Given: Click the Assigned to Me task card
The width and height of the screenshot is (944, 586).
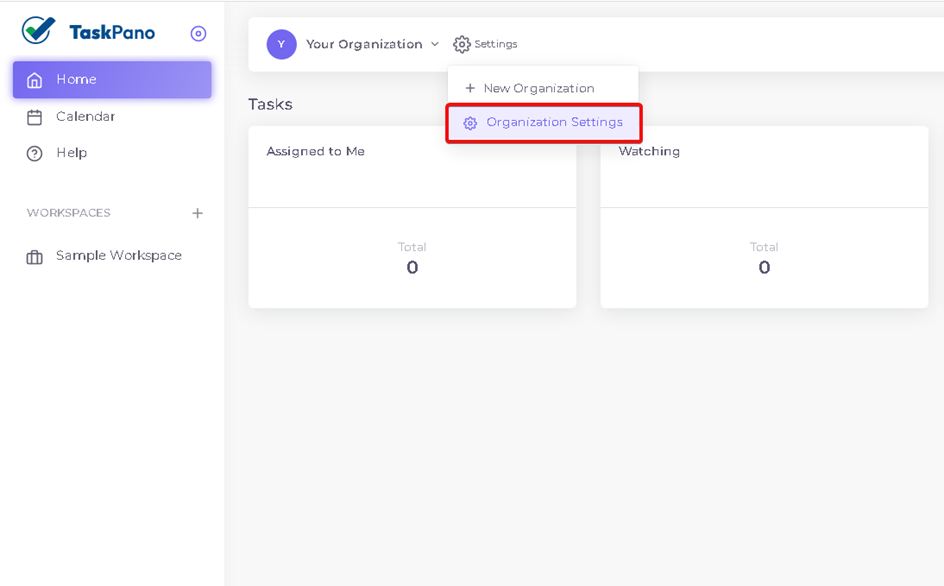Looking at the screenshot, I should (x=412, y=217).
